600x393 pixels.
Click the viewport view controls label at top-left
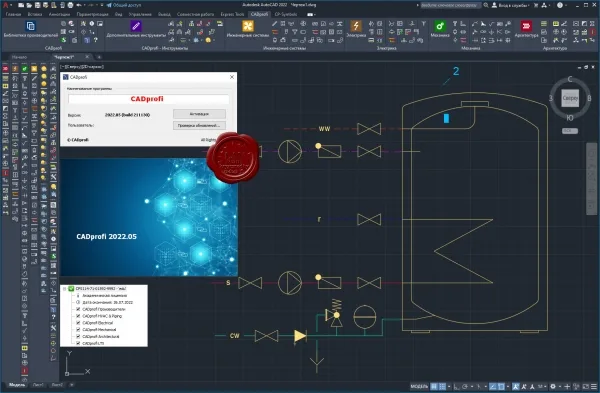pos(83,67)
